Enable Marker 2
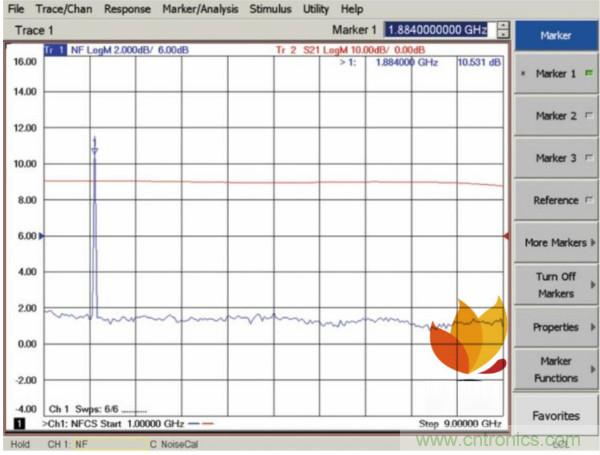The image size is (600, 455). 555,116
